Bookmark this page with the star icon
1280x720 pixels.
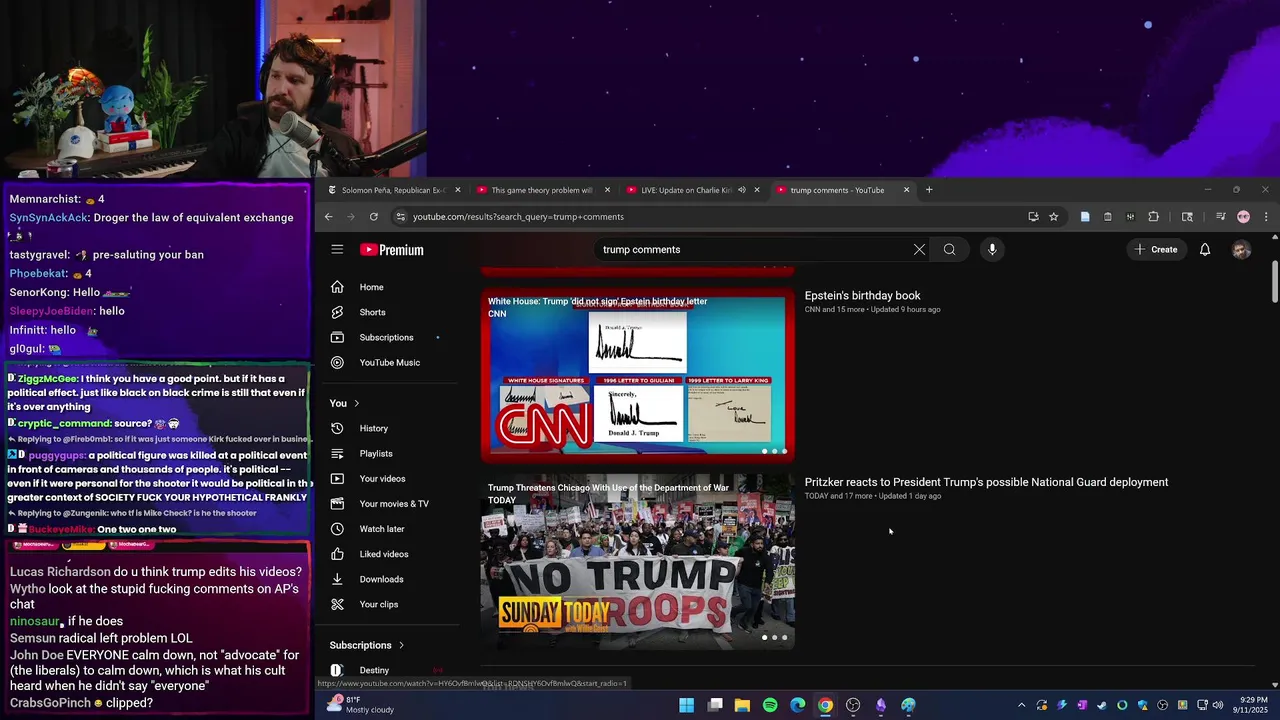pos(1053,217)
